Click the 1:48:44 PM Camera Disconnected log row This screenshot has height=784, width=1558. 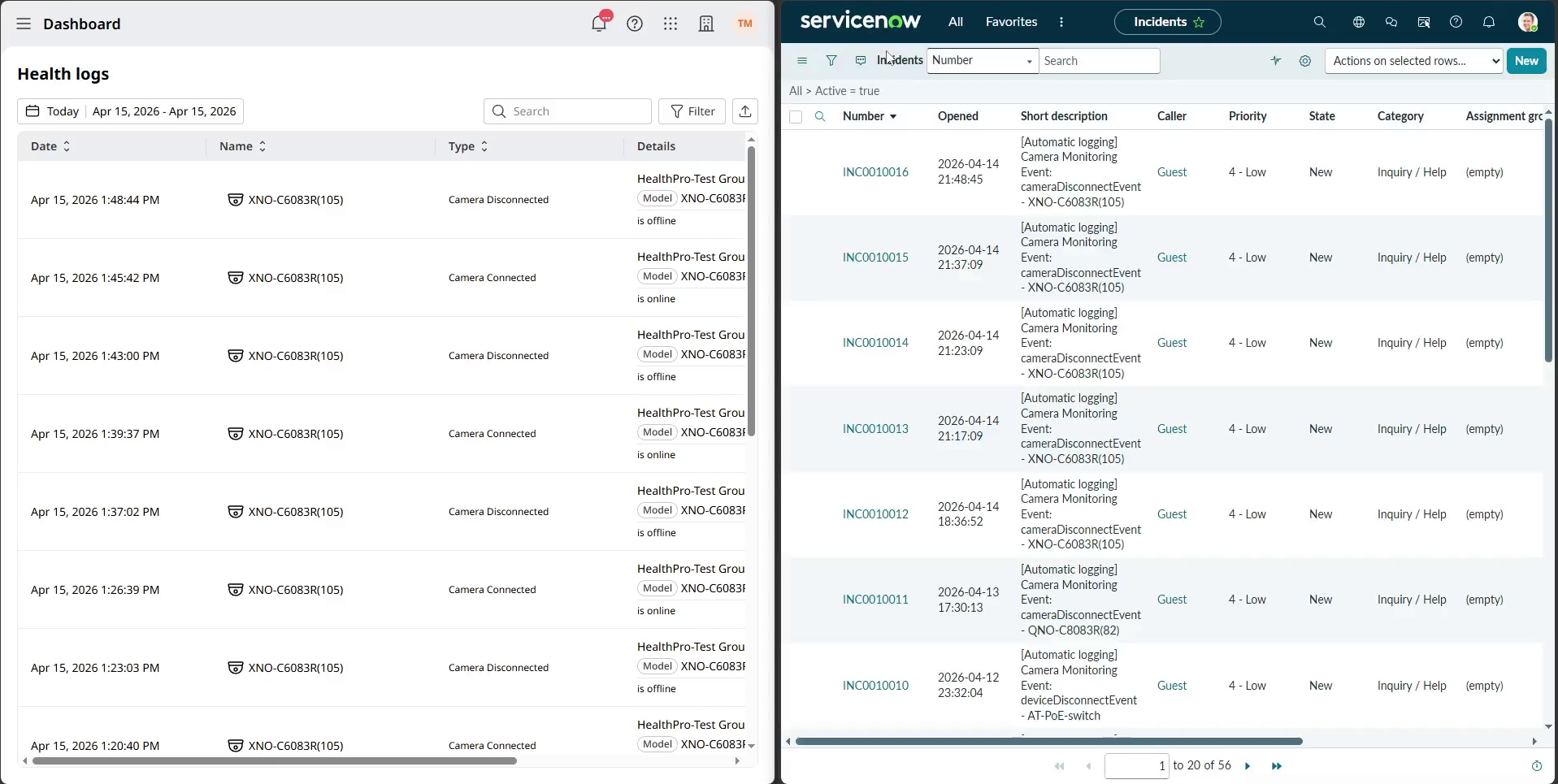[x=381, y=200]
